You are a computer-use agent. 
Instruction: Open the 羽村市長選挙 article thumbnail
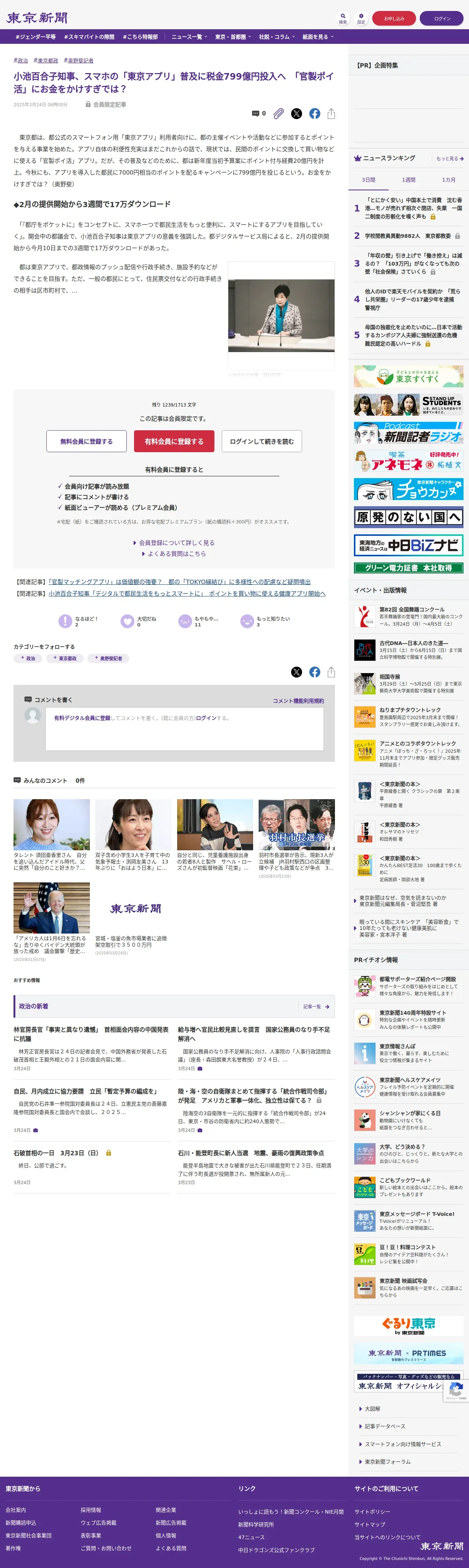point(297,824)
